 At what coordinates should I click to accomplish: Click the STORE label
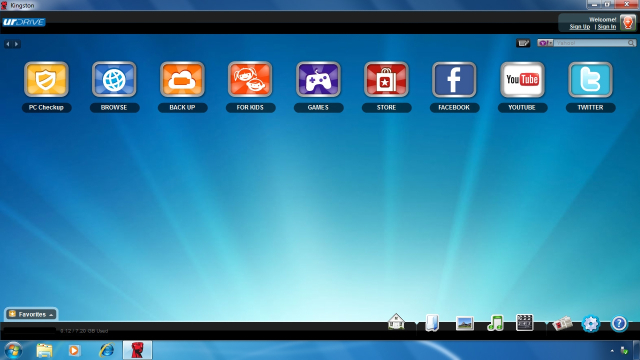tap(386, 107)
